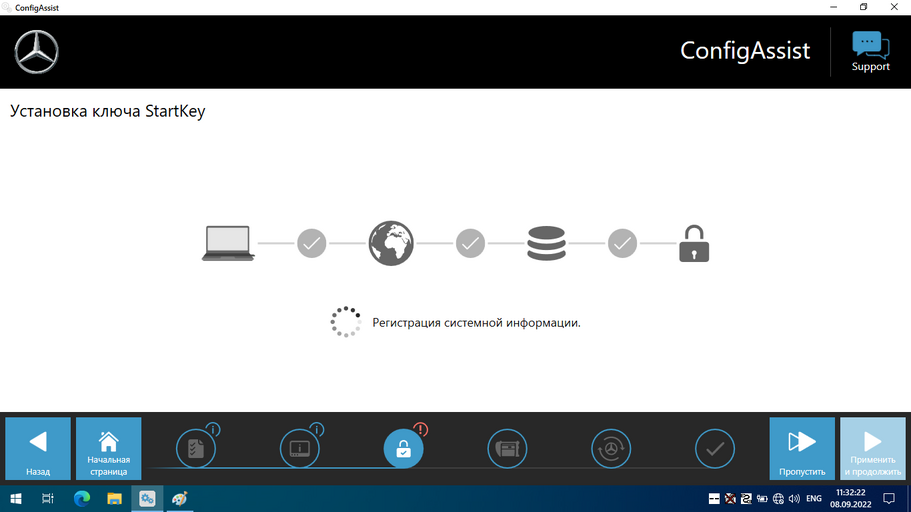This screenshot has height=512, width=911.
Task: Click heading 'Установка ключа StartKey'
Action: [107, 111]
